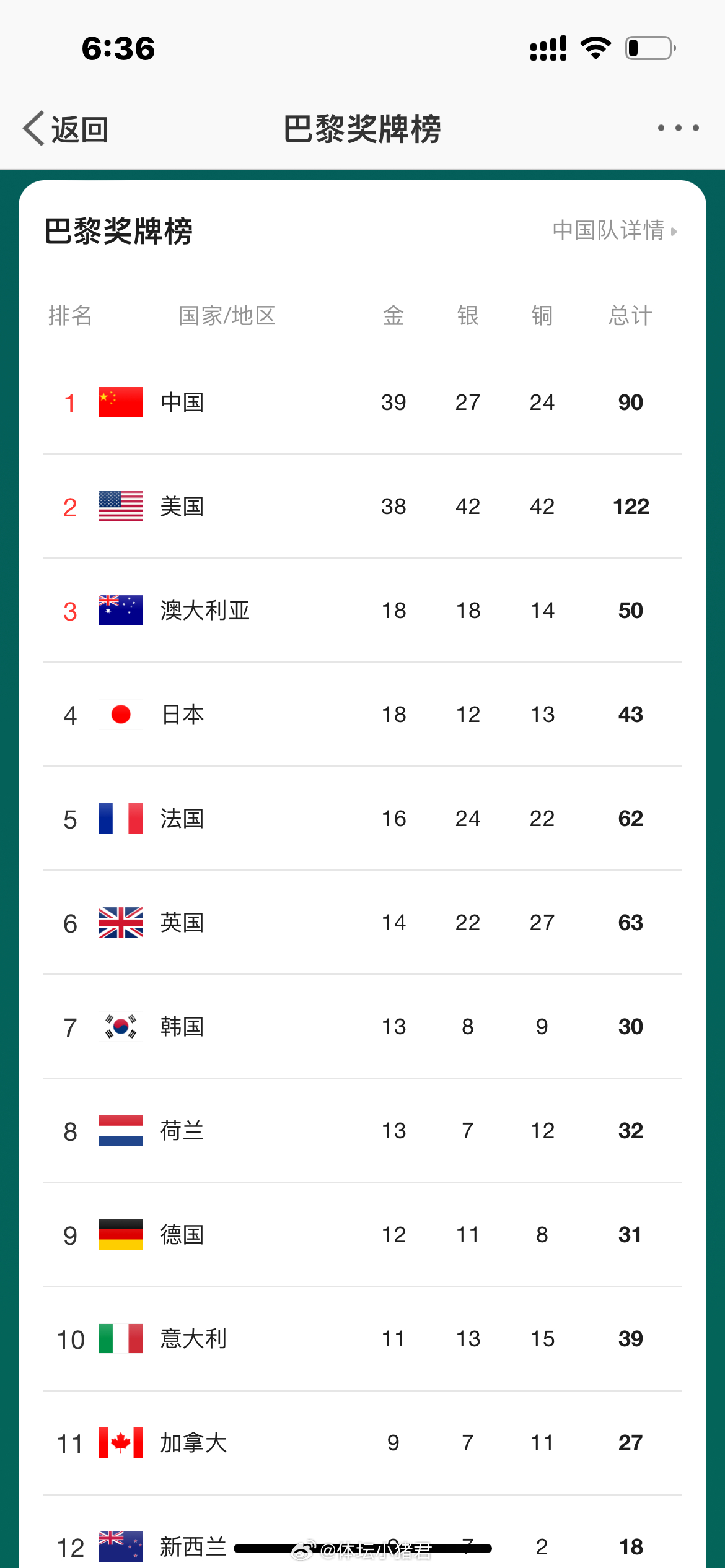The image size is (725, 1568).
Task: Sort by 银 silver column header
Action: (x=468, y=316)
